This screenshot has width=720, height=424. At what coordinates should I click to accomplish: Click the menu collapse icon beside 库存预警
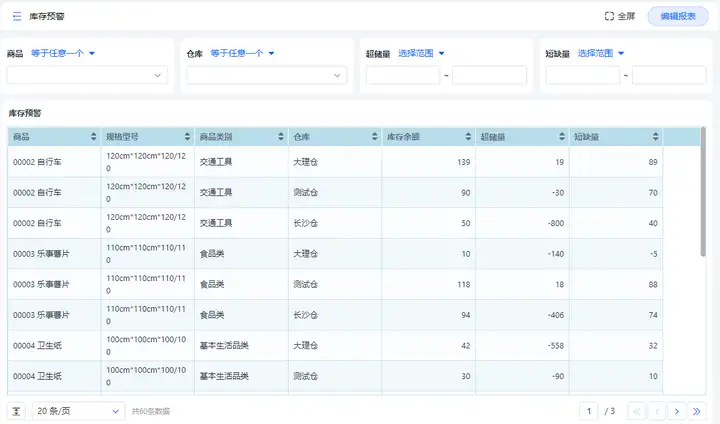point(17,16)
